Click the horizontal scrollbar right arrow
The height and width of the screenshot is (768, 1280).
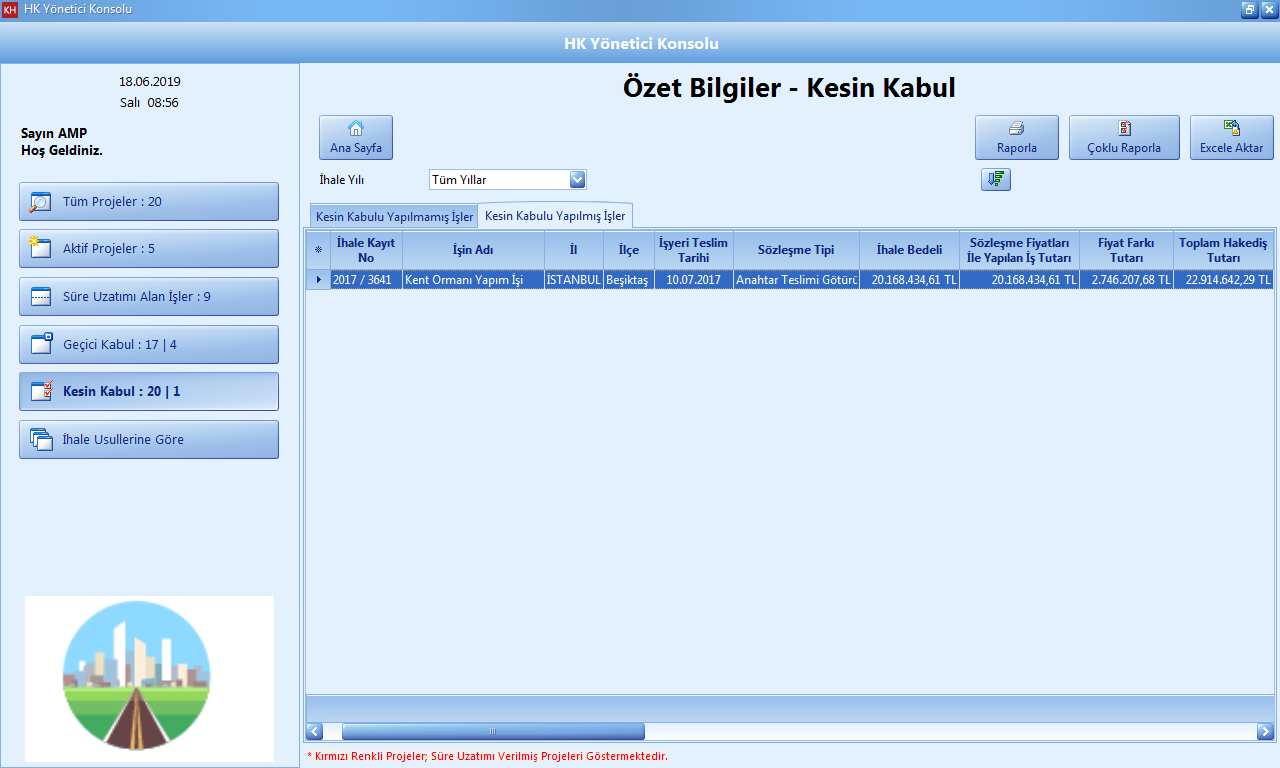(x=1264, y=730)
